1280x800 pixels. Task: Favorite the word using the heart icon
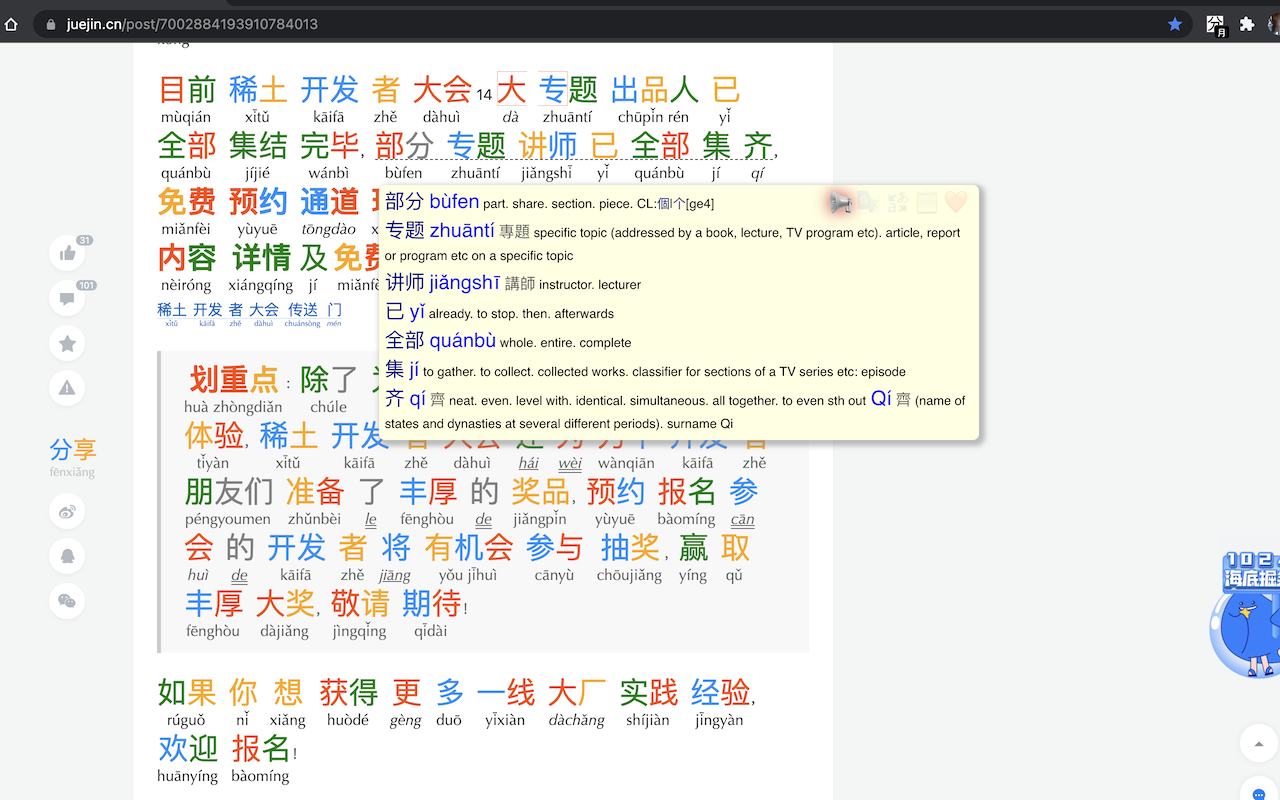(954, 202)
